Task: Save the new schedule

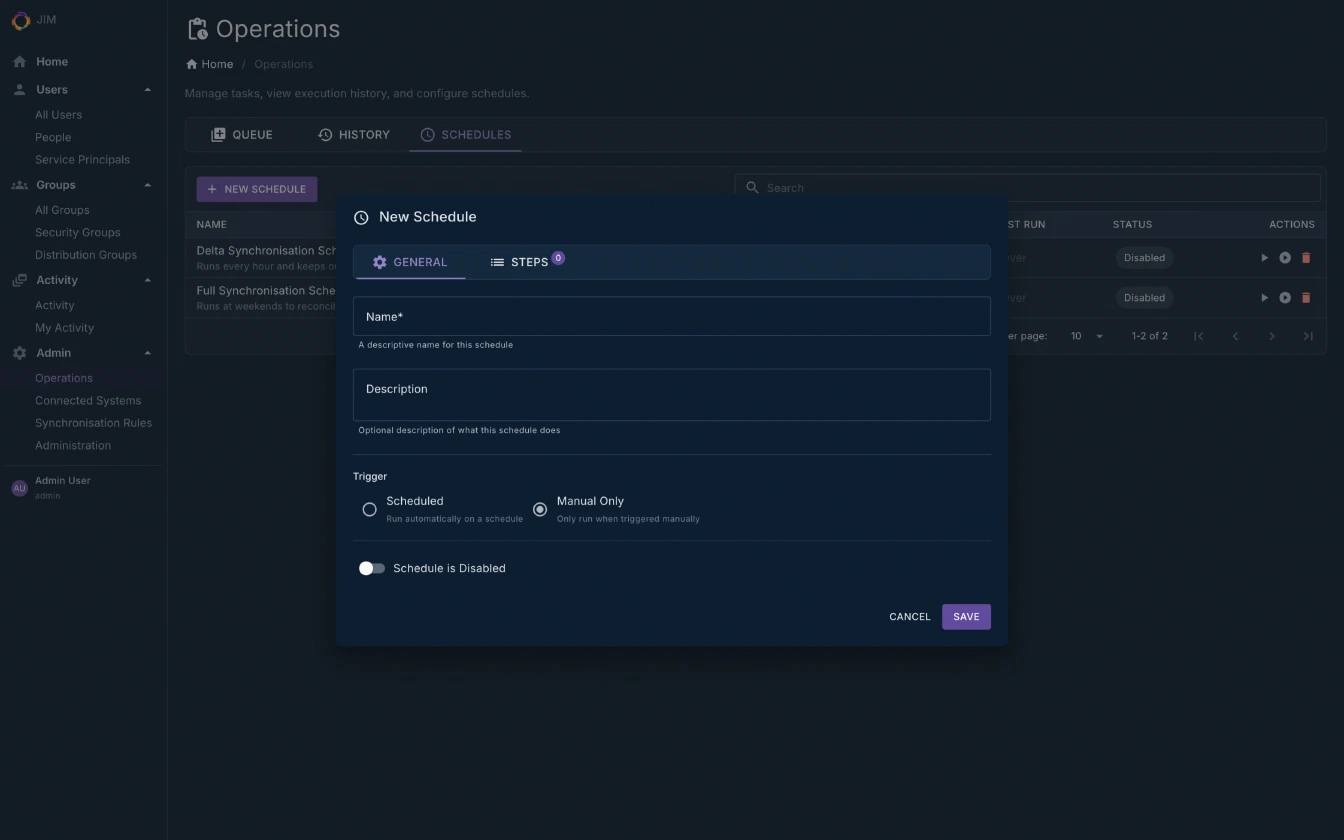Action: pyautogui.click(x=965, y=616)
